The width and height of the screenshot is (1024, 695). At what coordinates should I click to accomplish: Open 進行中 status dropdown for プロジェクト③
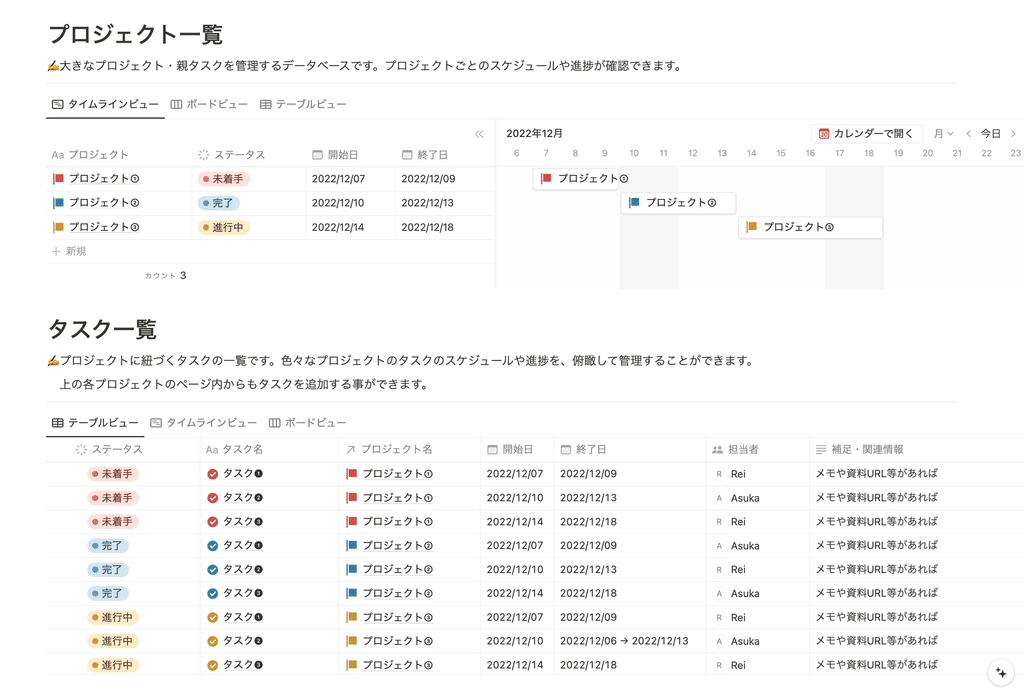[223, 227]
